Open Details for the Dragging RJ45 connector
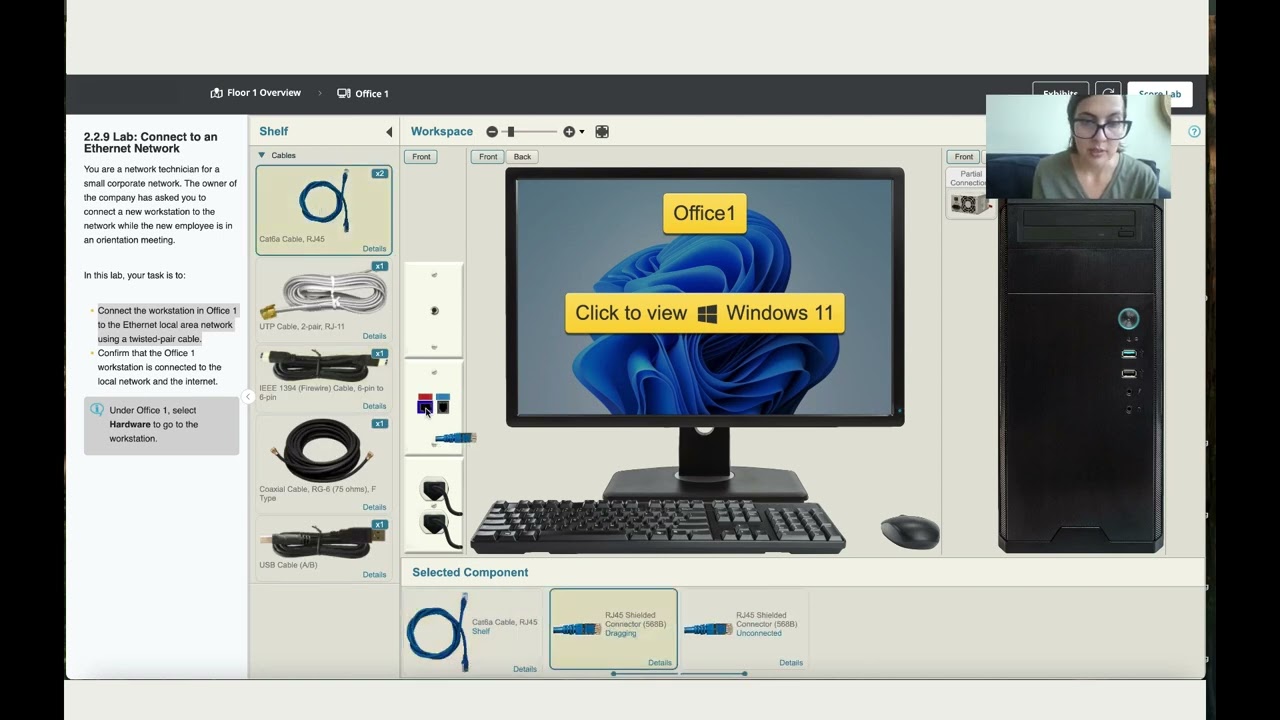This screenshot has height=720, width=1280. (660, 663)
